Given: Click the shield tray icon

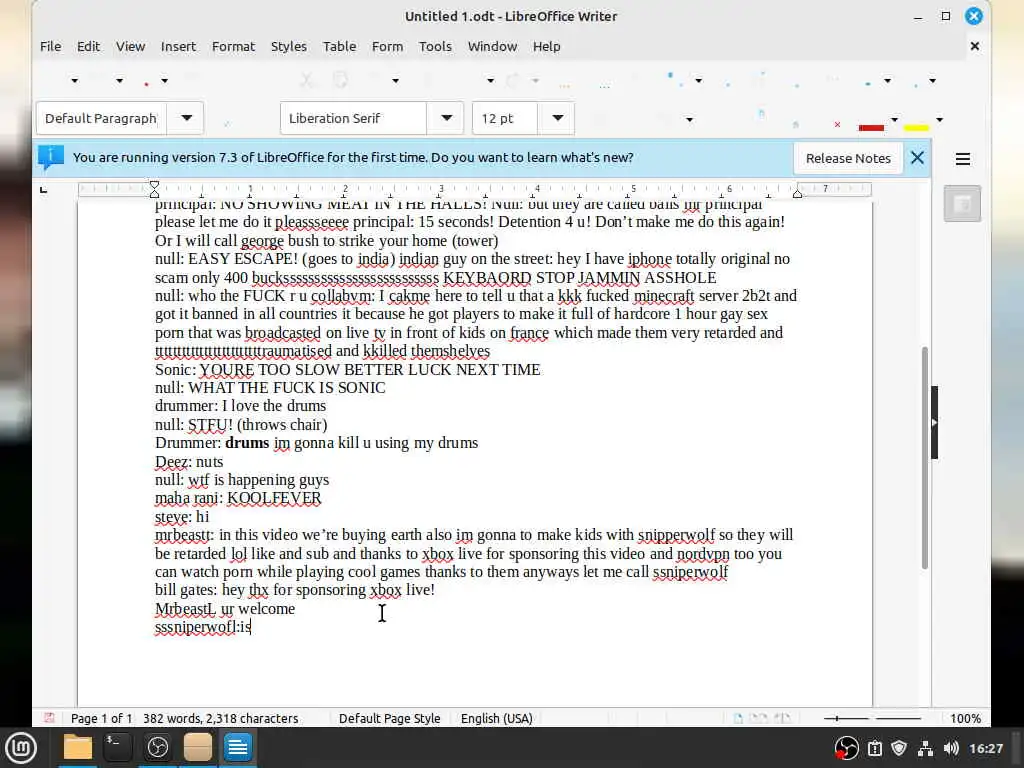Looking at the screenshot, I should click(x=899, y=748).
